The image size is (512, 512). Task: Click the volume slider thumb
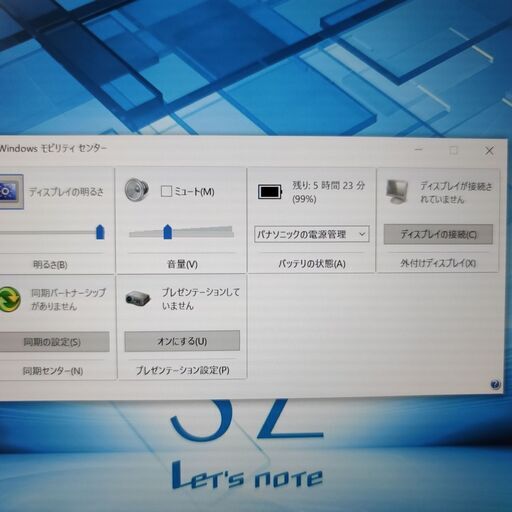[168, 232]
